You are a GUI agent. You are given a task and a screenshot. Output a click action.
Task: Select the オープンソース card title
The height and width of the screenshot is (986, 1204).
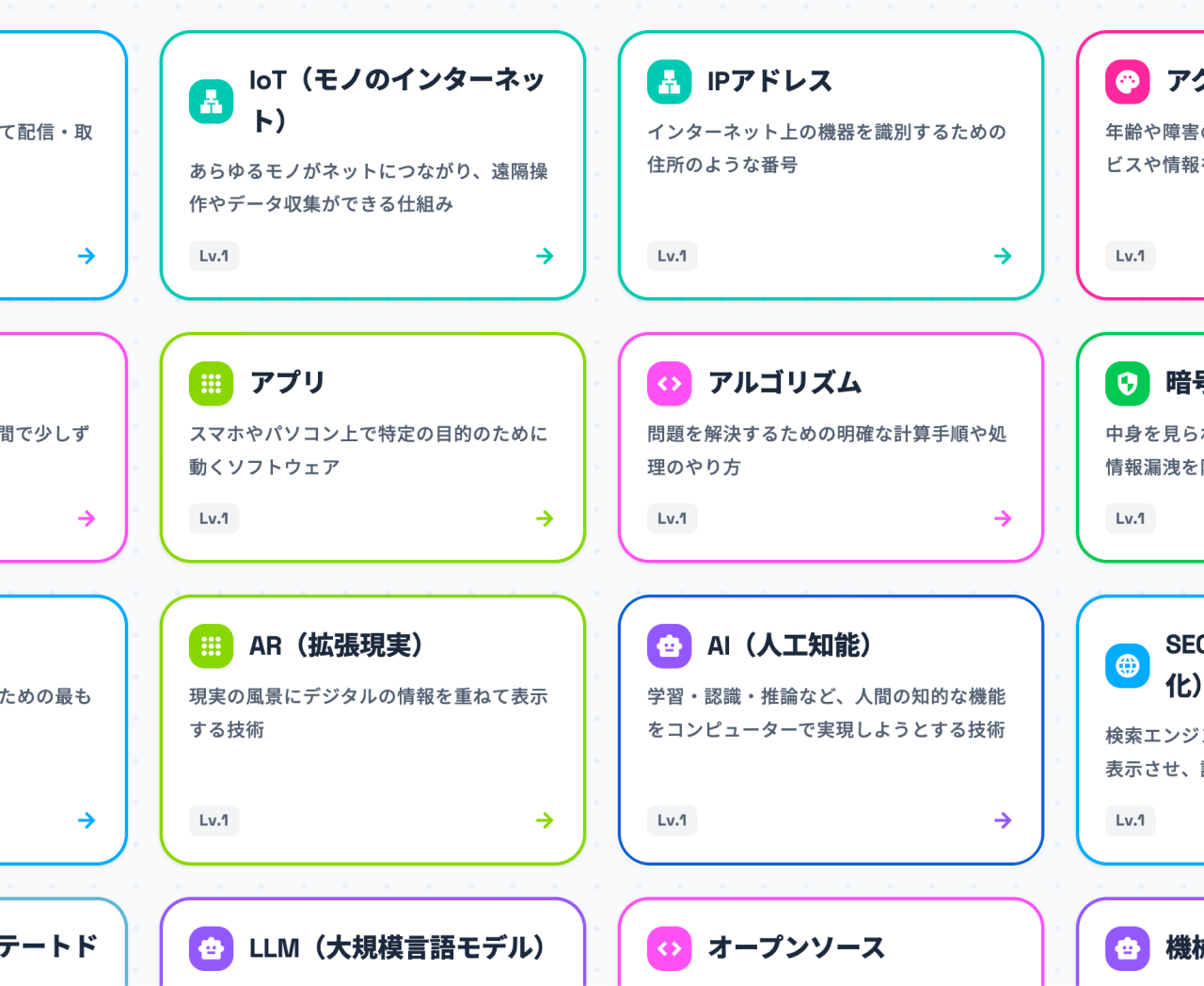click(796, 947)
